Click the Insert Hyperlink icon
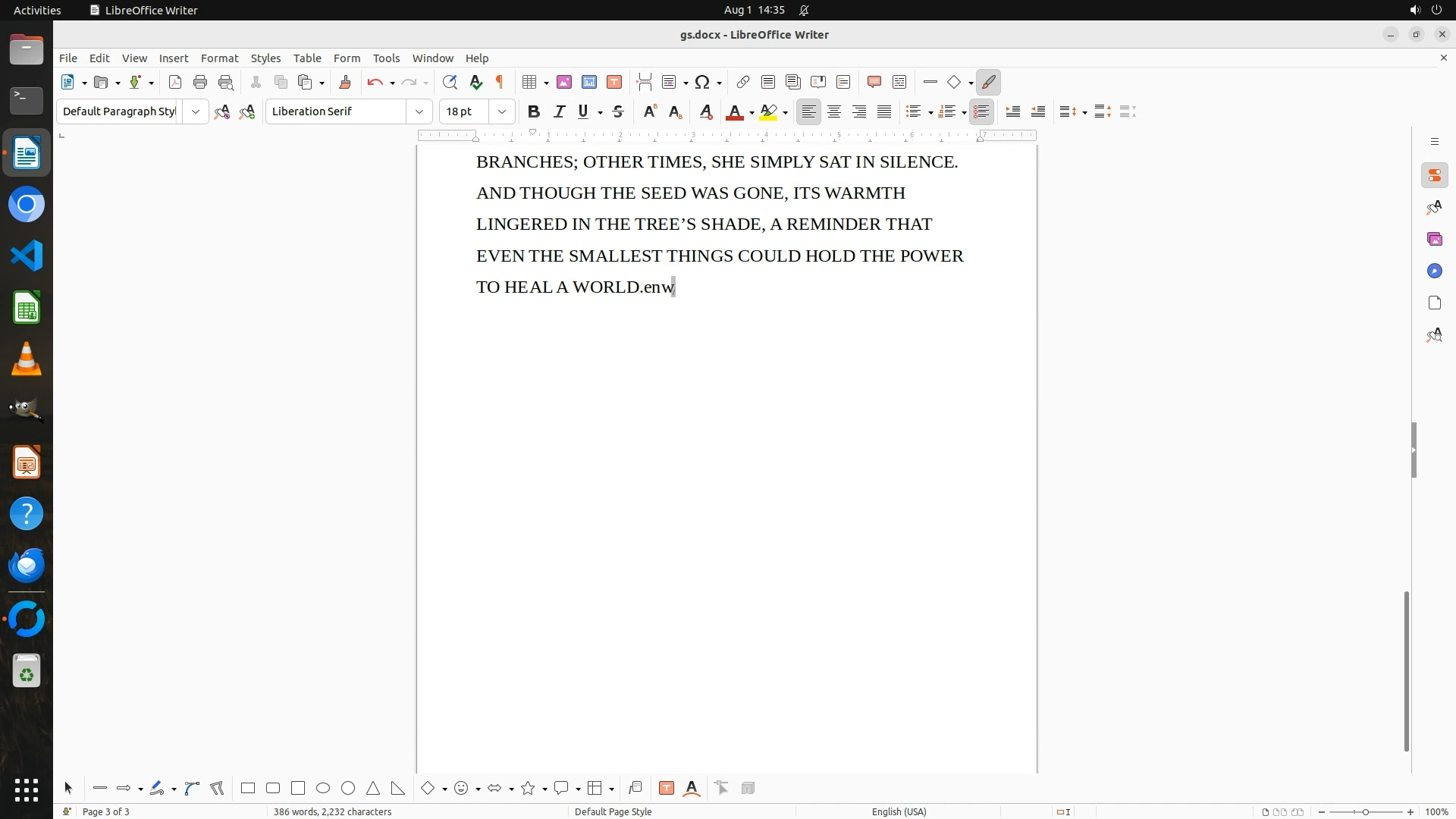 point(743,83)
